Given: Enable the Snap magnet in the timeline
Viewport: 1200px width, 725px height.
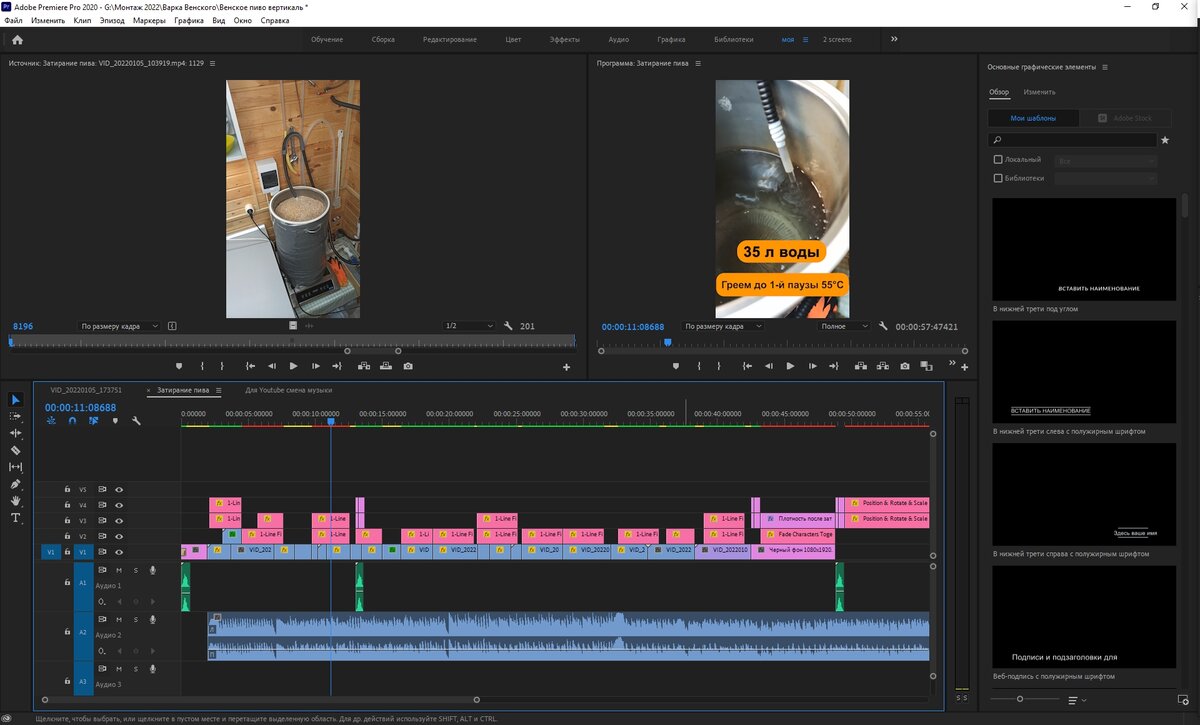Looking at the screenshot, I should (x=72, y=420).
